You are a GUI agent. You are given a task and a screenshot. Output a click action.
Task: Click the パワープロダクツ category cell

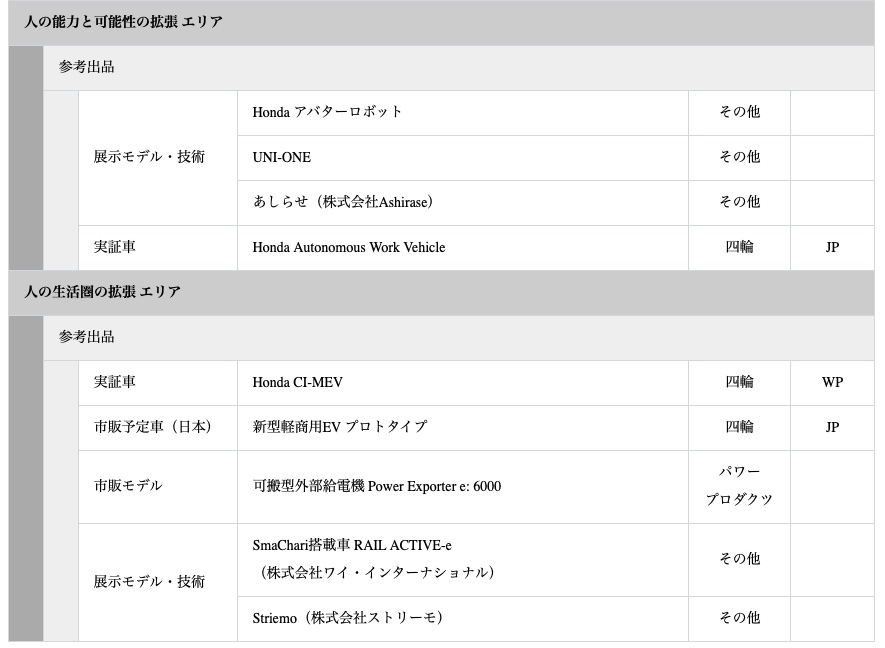pos(739,486)
